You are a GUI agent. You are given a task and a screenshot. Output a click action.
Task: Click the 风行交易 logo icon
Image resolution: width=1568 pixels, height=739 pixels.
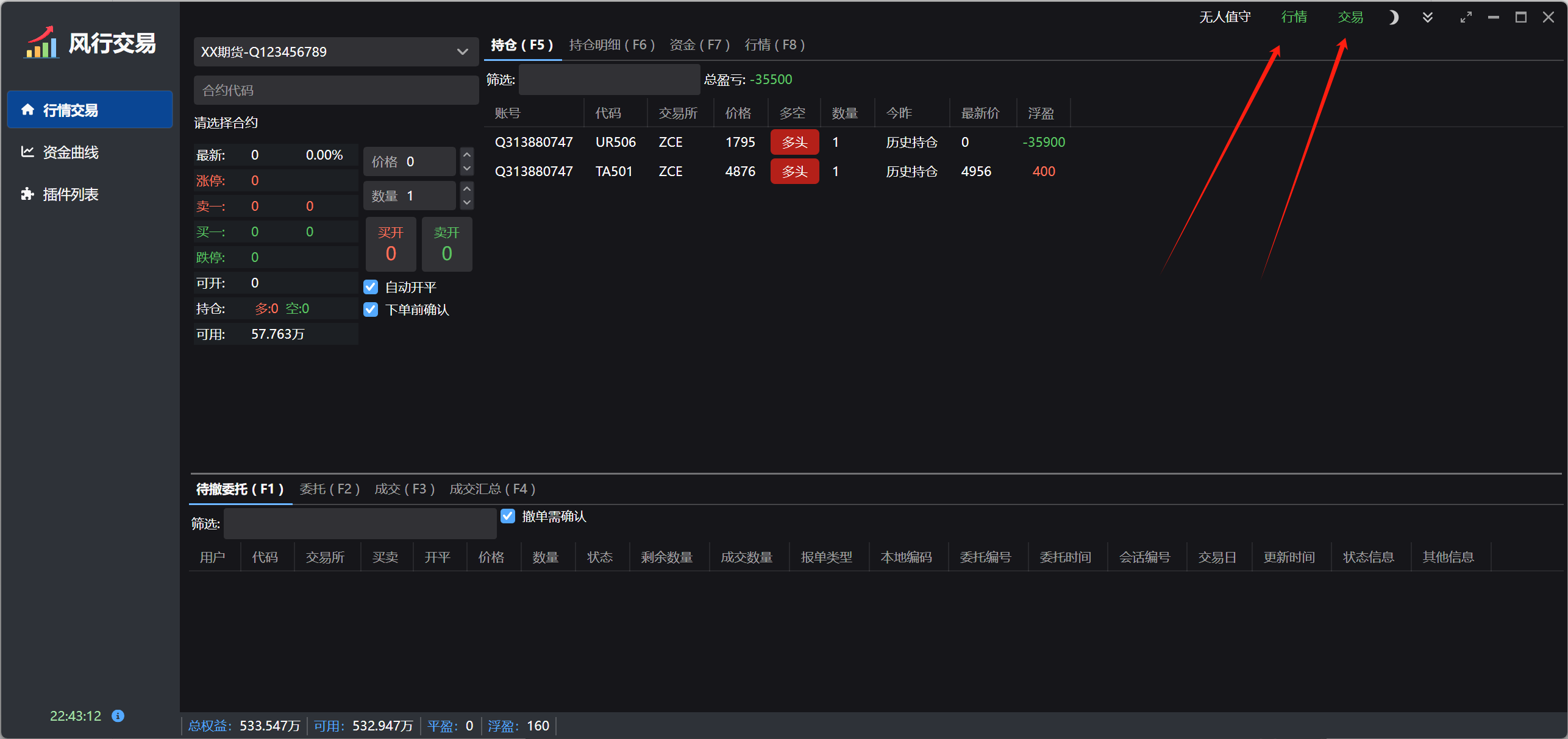tap(41, 43)
